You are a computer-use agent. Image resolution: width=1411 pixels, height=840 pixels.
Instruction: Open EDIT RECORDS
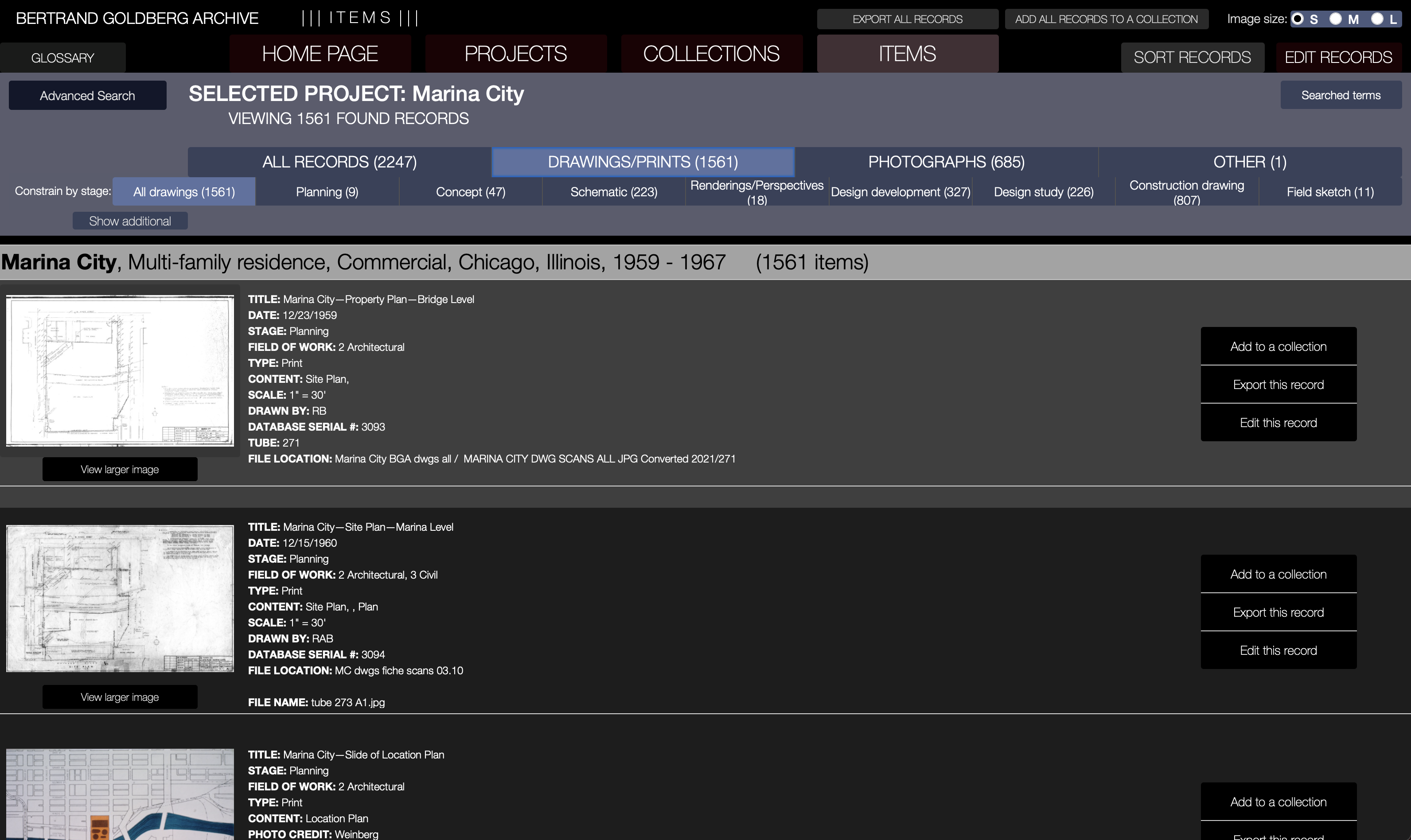point(1338,58)
